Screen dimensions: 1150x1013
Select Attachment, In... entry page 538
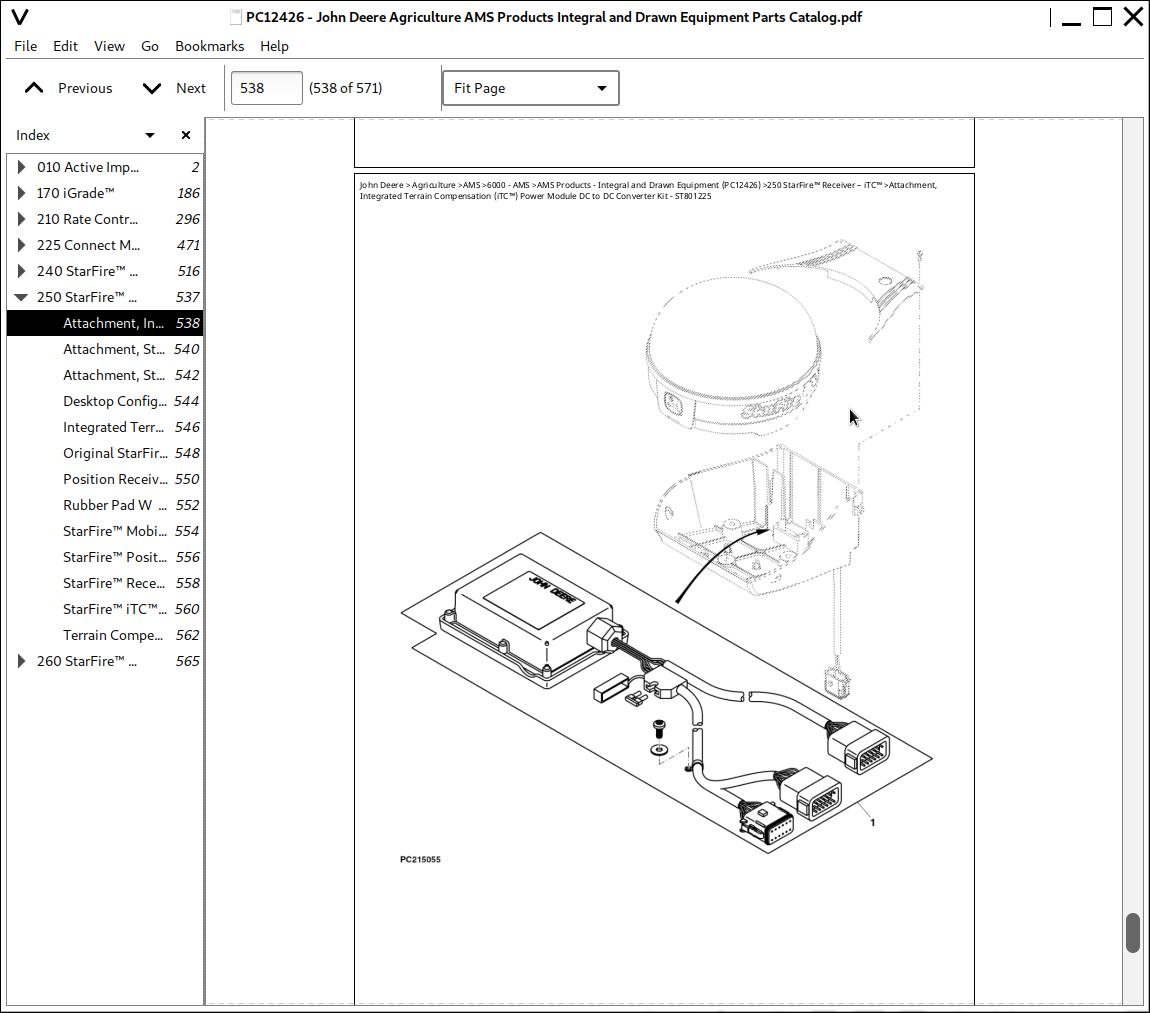pos(105,323)
